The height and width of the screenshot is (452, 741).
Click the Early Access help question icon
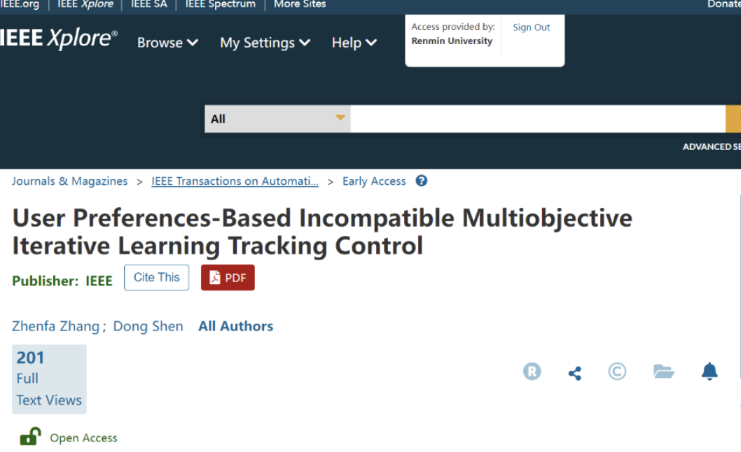click(x=421, y=181)
